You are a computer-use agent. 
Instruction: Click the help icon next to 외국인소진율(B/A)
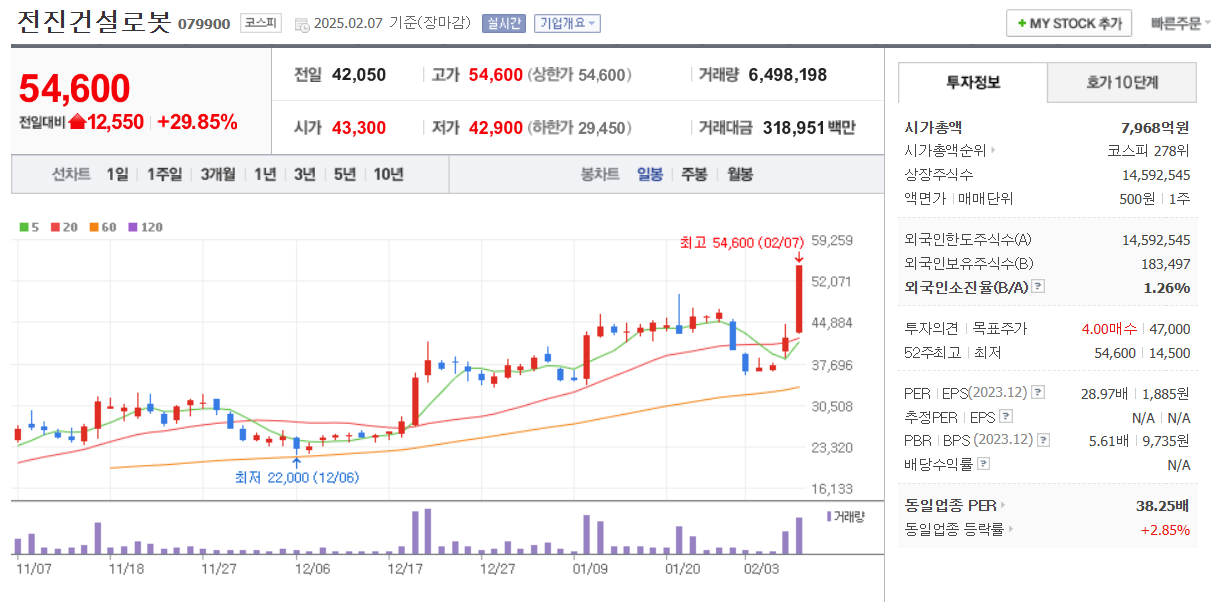coord(1037,287)
